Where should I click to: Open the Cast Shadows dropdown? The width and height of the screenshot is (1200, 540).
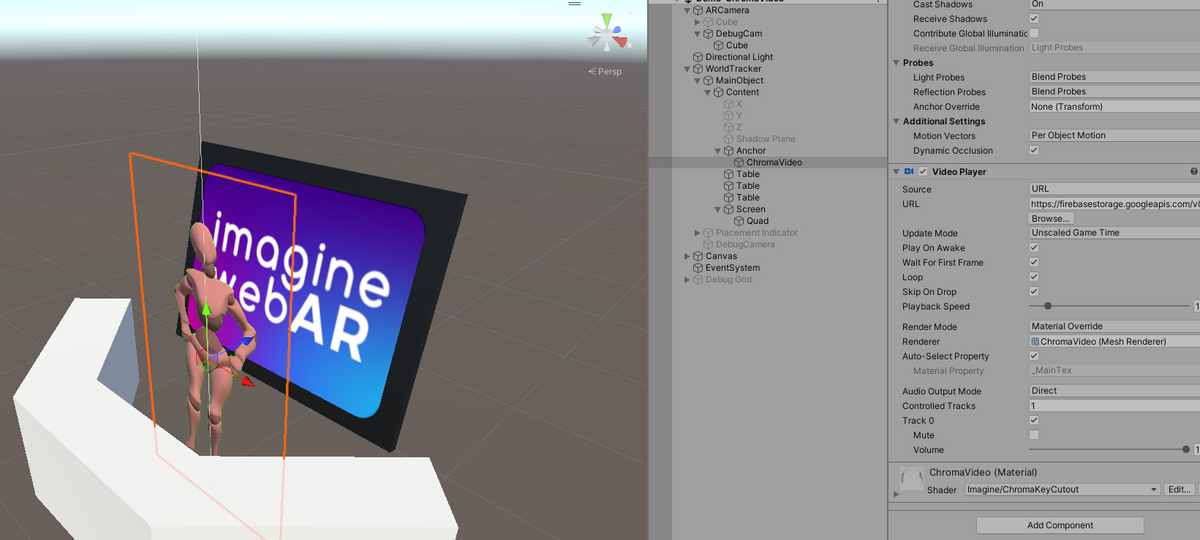pyautogui.click(x=1114, y=5)
